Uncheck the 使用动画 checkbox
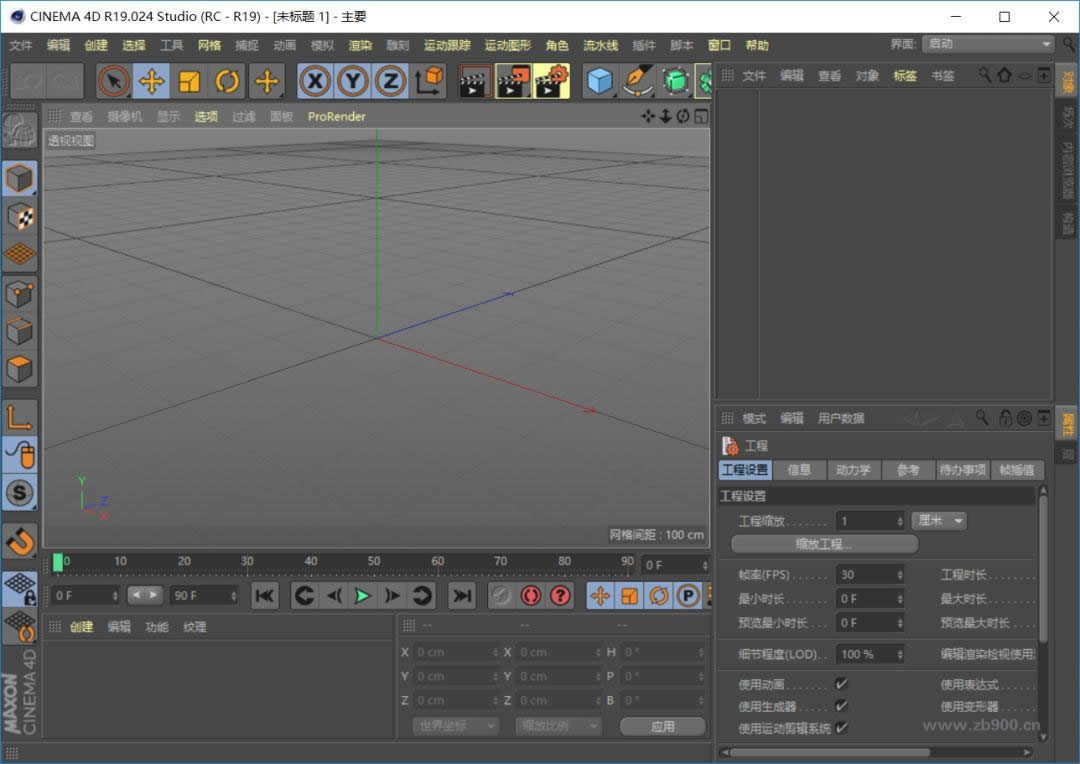 pyautogui.click(x=840, y=683)
